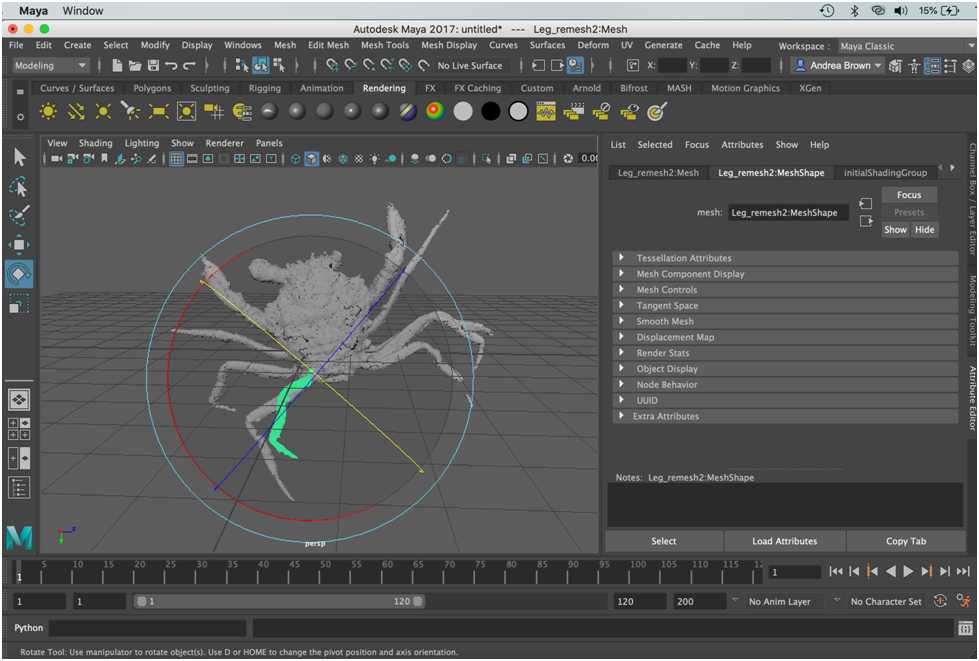Create a Volume Light from the shelf
The height and width of the screenshot is (661, 979).
tap(186, 112)
